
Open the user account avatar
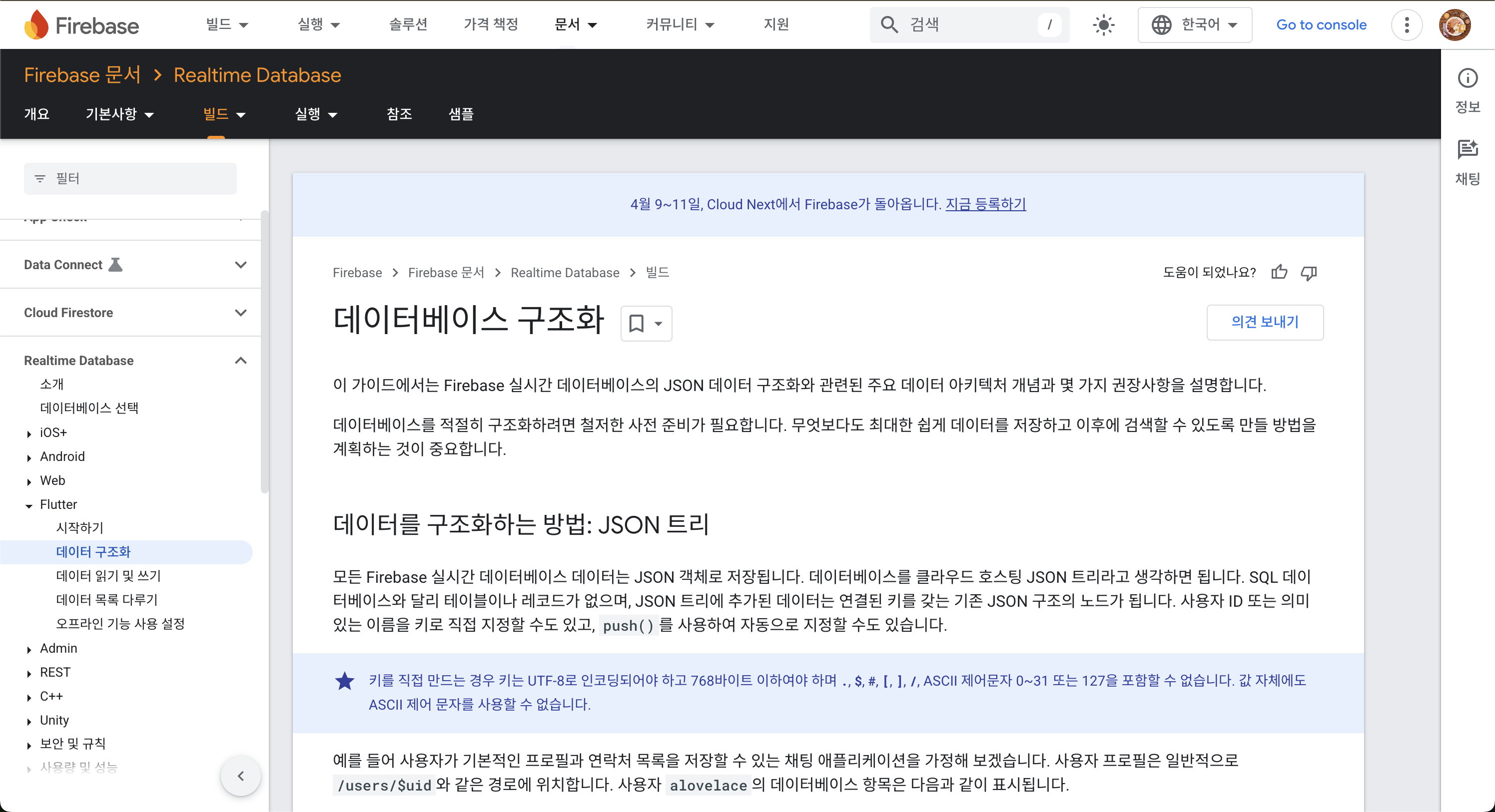click(1455, 25)
